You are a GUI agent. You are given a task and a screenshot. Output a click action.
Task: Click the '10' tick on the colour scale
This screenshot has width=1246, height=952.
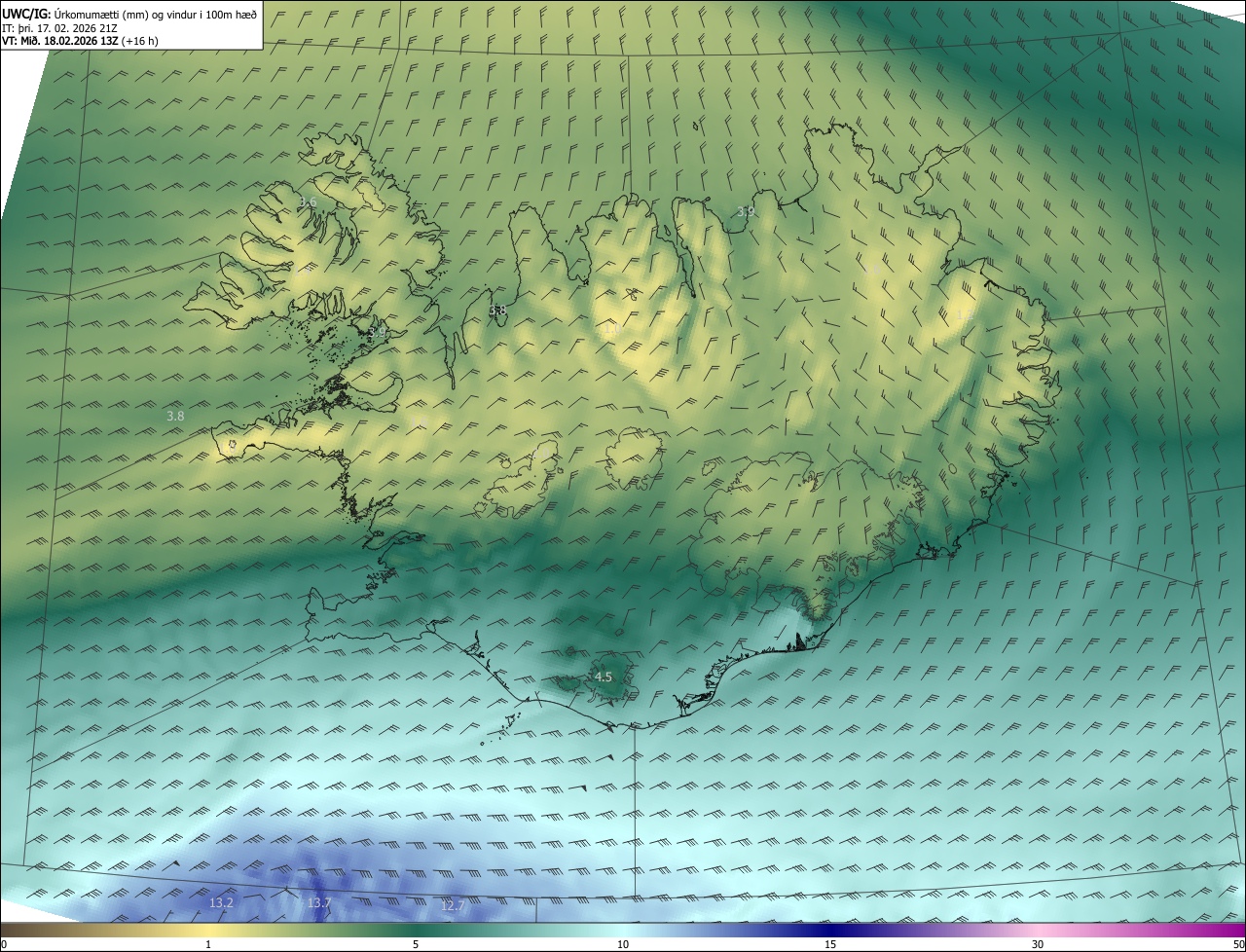623,944
